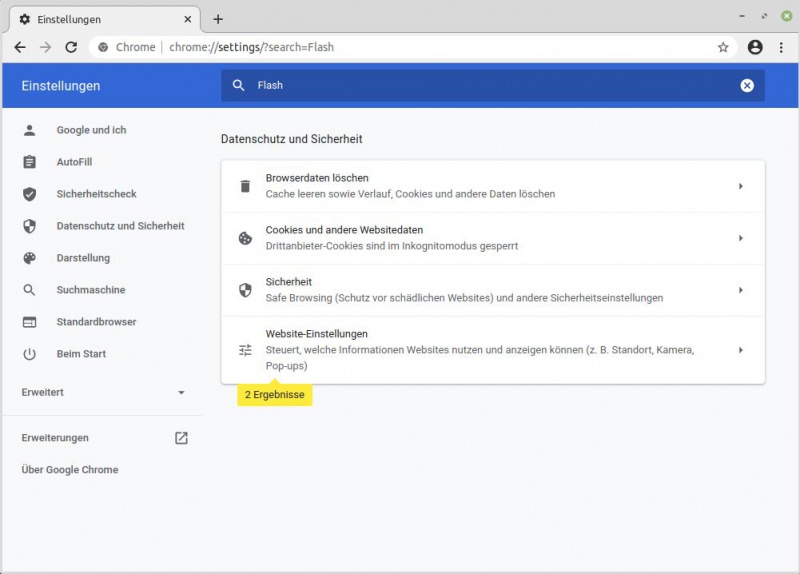Open Über Google Chrome link
This screenshot has height=574, width=800.
tap(70, 470)
